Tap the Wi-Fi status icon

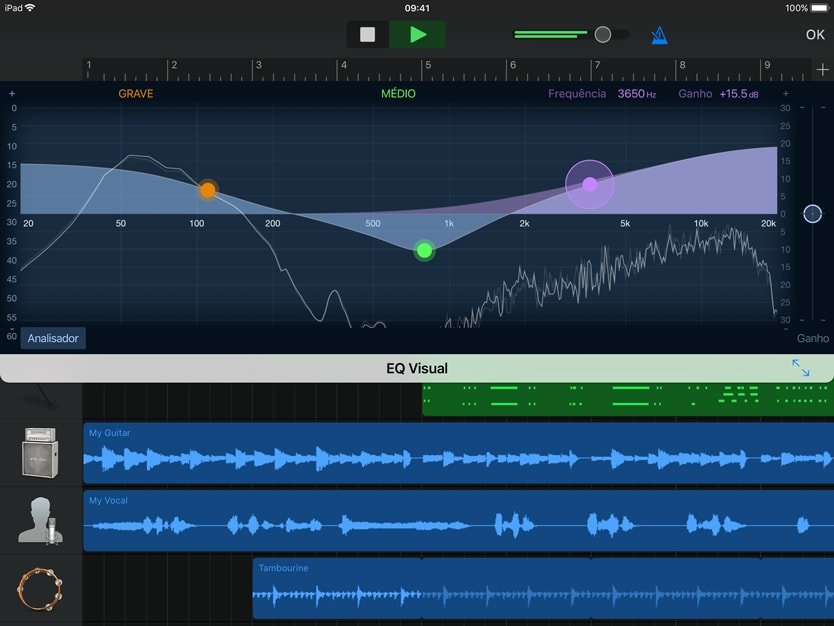pyautogui.click(x=30, y=7)
